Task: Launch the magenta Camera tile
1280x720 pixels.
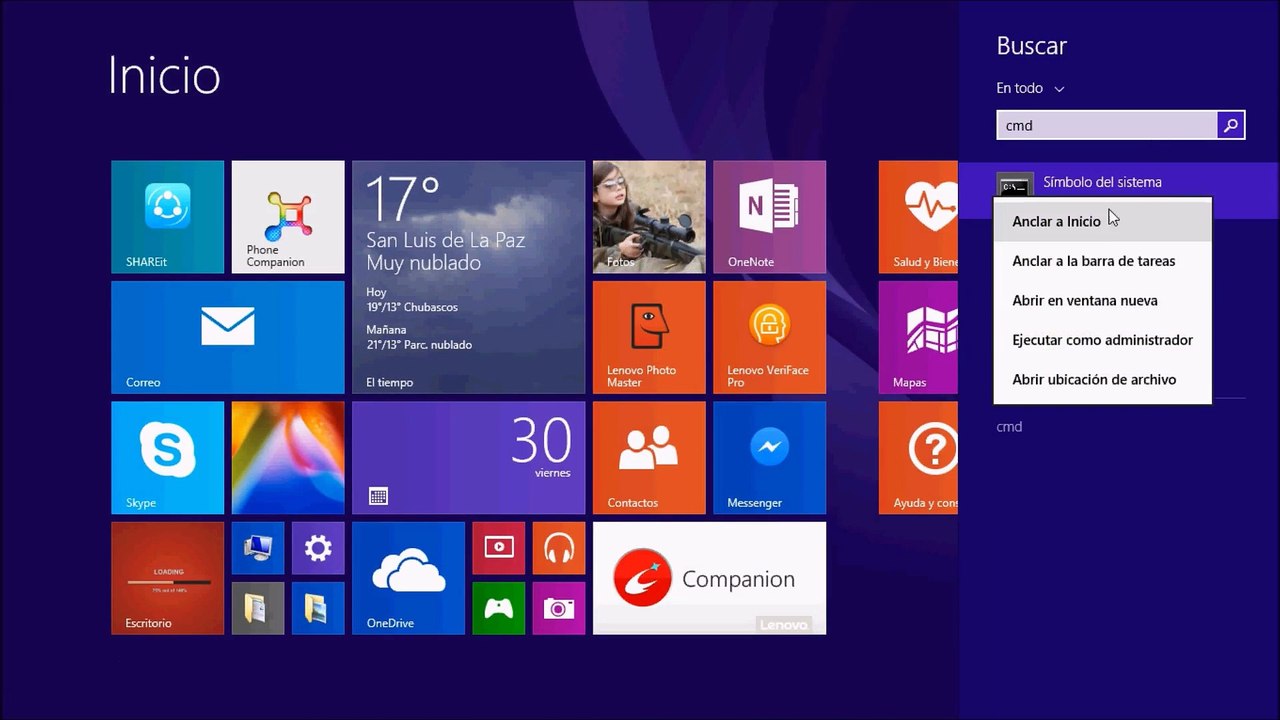Action: pyautogui.click(x=559, y=608)
